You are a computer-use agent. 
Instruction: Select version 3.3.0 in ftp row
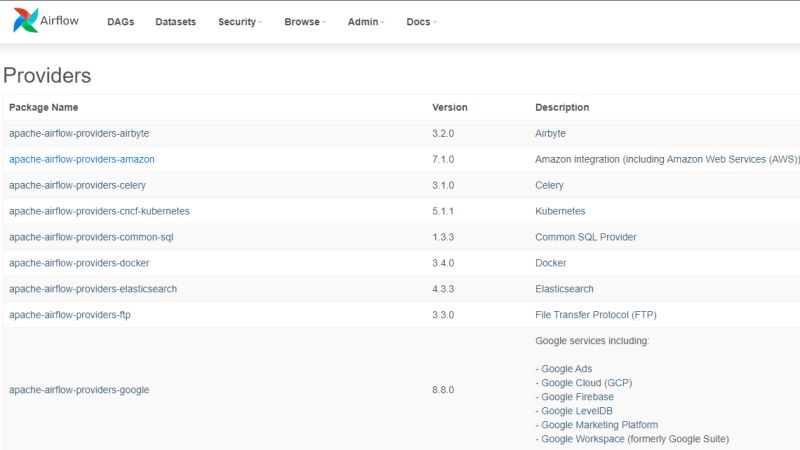pyautogui.click(x=443, y=315)
